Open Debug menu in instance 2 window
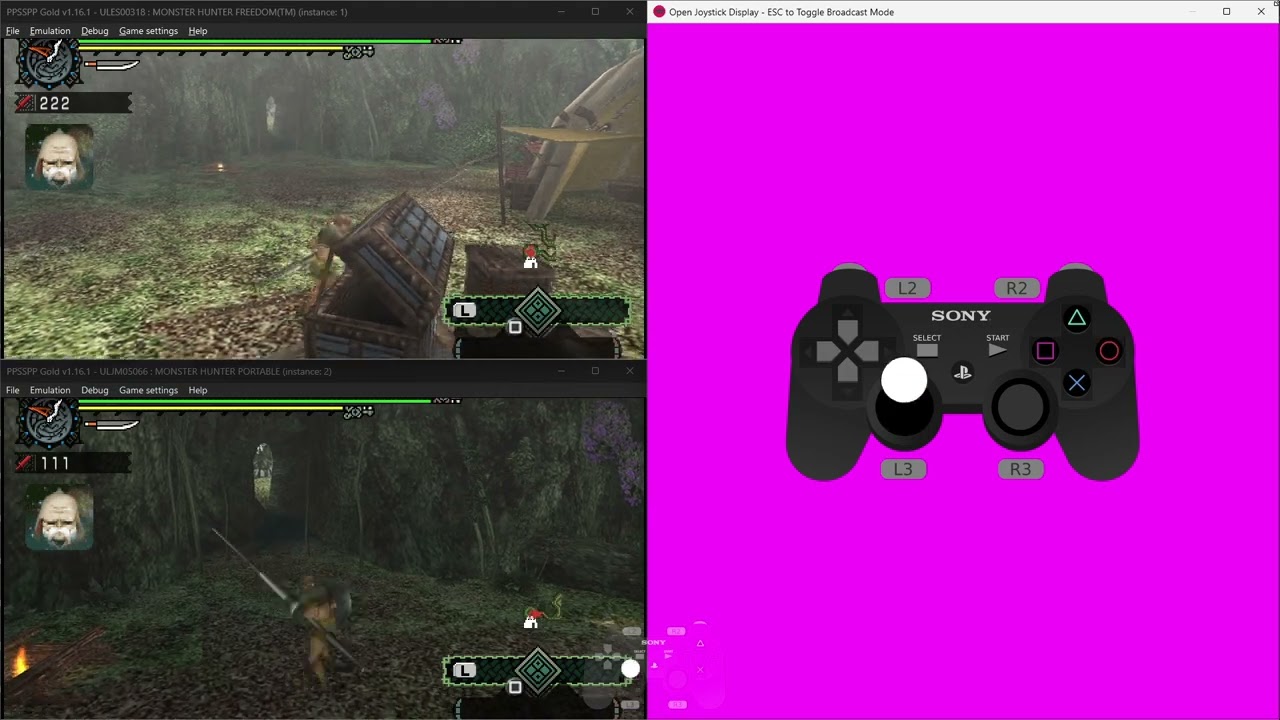Screen dimensions: 1280x720 coord(95,390)
